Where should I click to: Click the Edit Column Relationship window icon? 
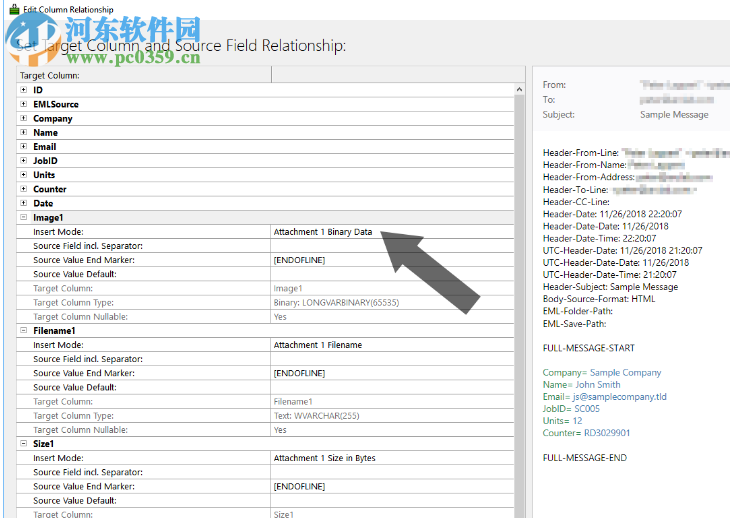coord(14,9)
